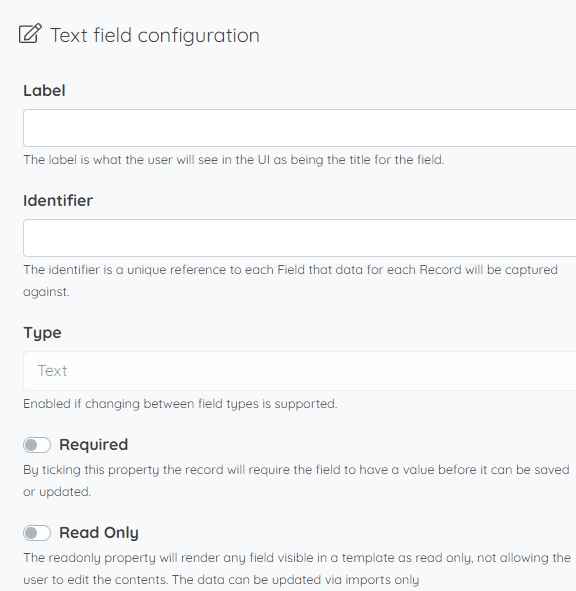Viewport: 576px width, 591px height.
Task: Click the 'Required' label text
Action: [93, 445]
